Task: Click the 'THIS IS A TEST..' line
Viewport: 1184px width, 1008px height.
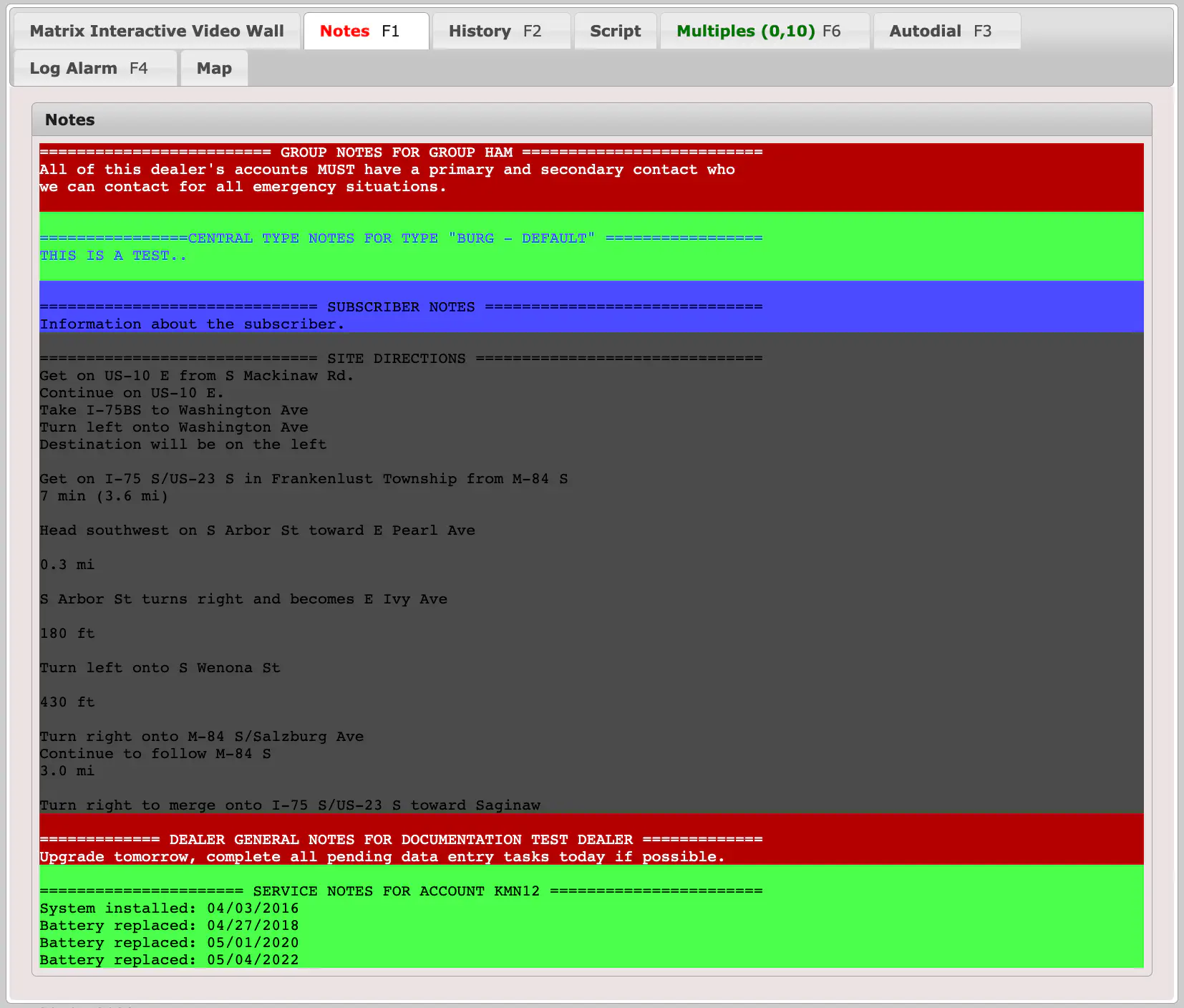Action: (113, 256)
